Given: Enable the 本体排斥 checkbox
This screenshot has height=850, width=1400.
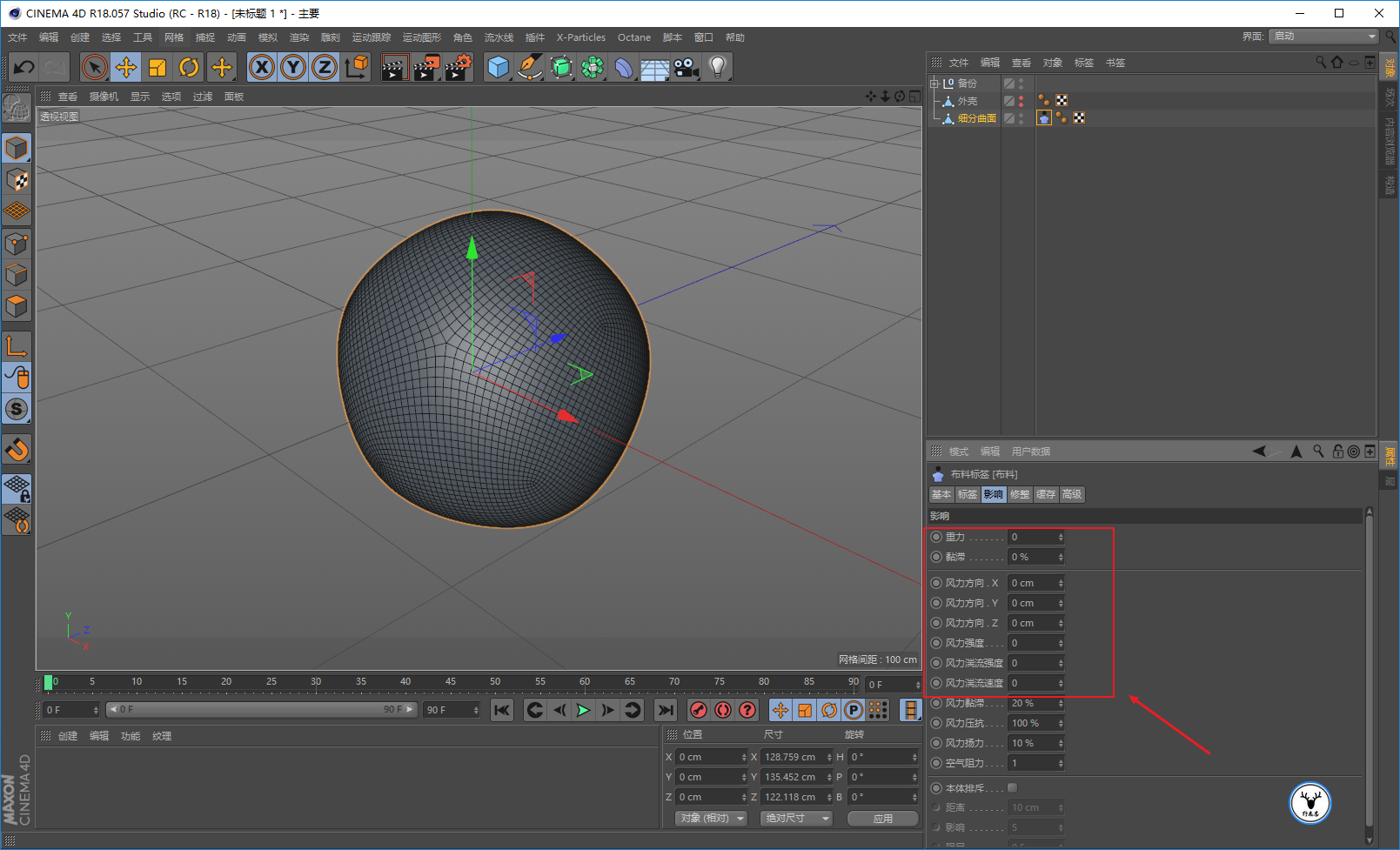Looking at the screenshot, I should pos(1012,788).
